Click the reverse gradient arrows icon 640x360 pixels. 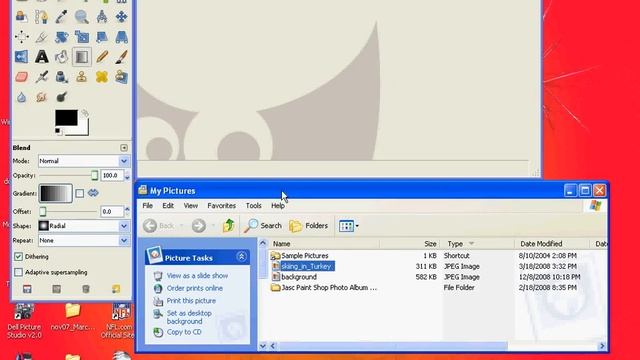(93, 193)
